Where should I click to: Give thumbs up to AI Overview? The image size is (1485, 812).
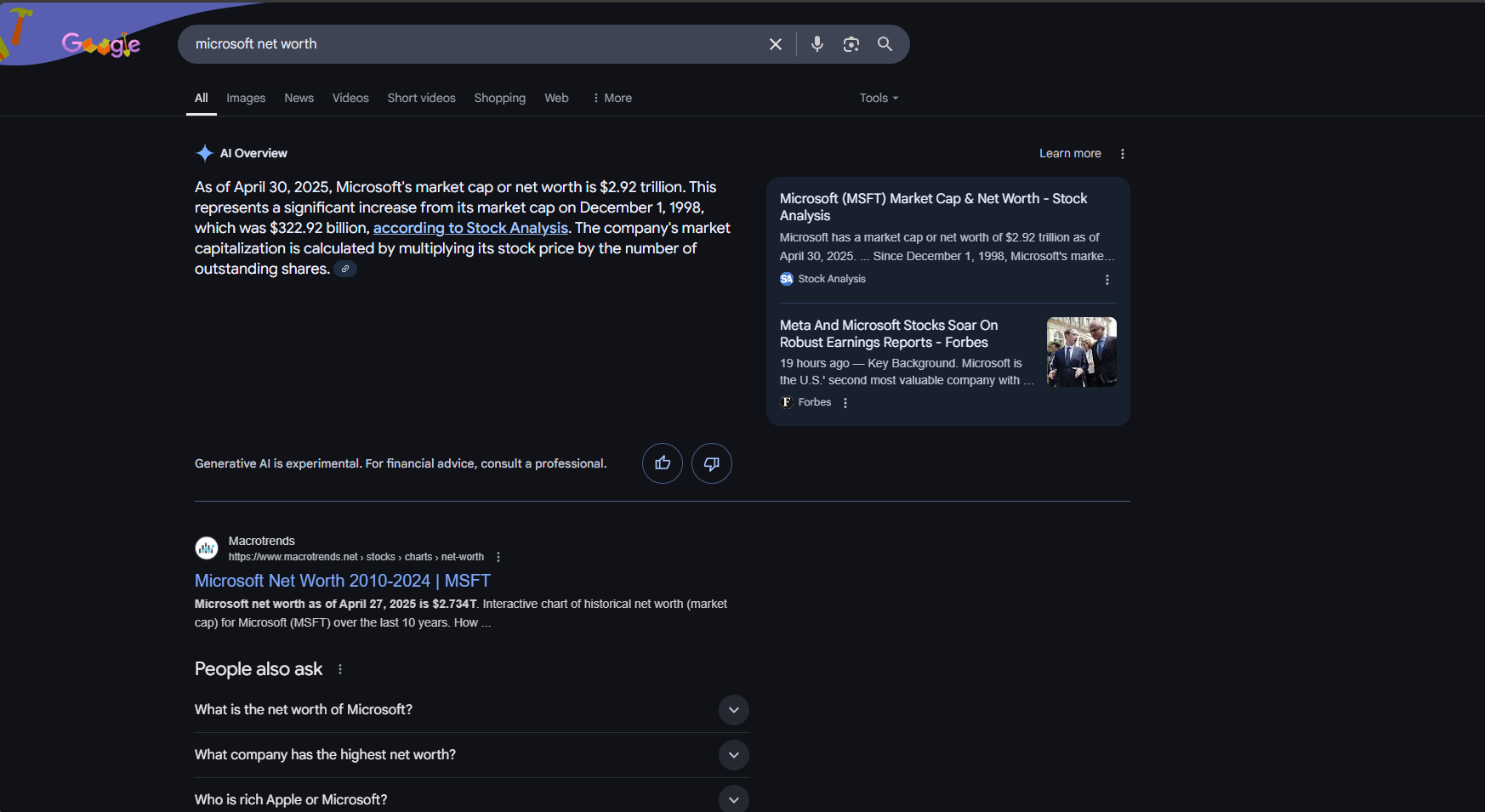[x=663, y=463]
